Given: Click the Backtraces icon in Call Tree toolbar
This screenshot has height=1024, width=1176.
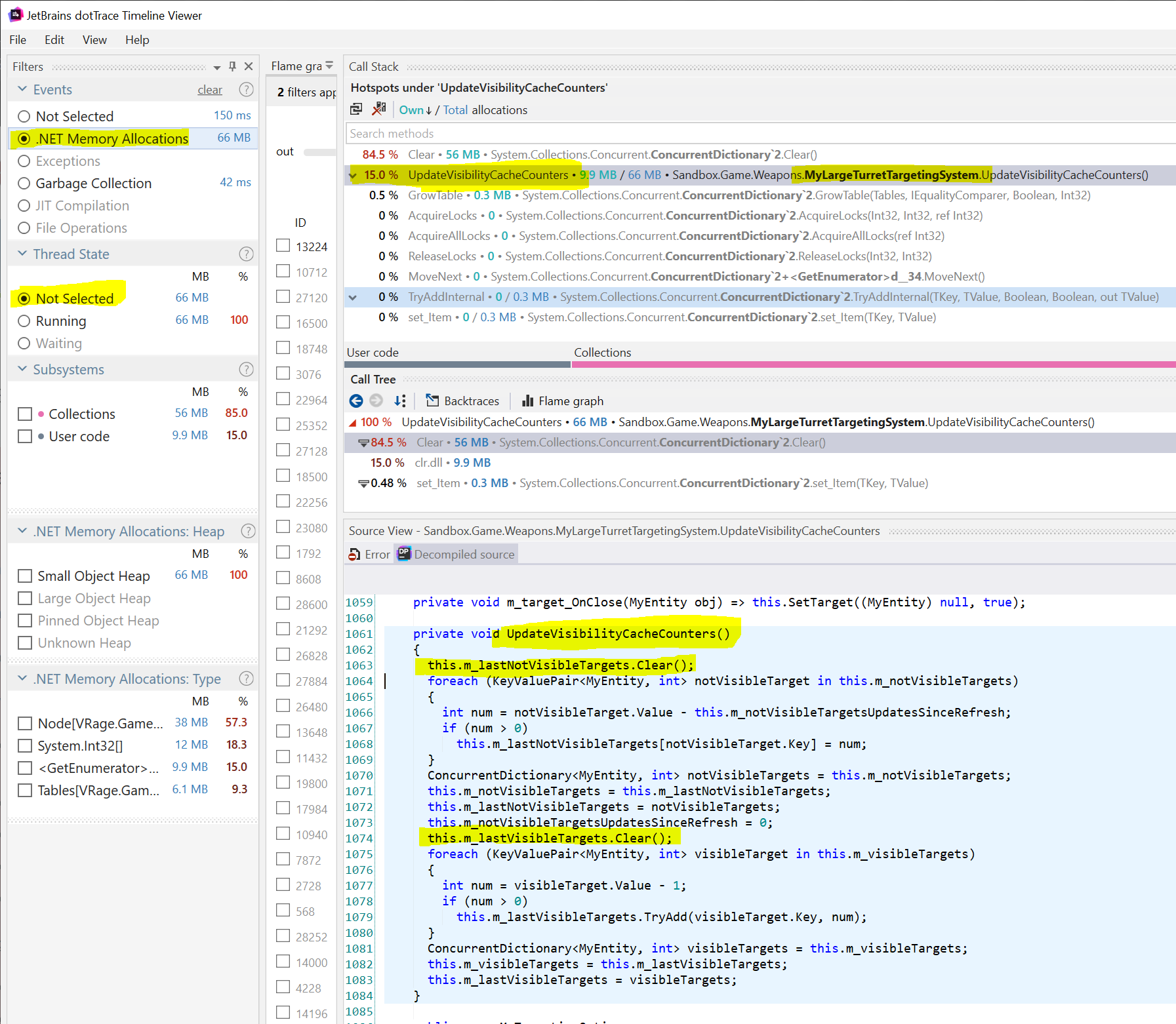Looking at the screenshot, I should [x=432, y=401].
